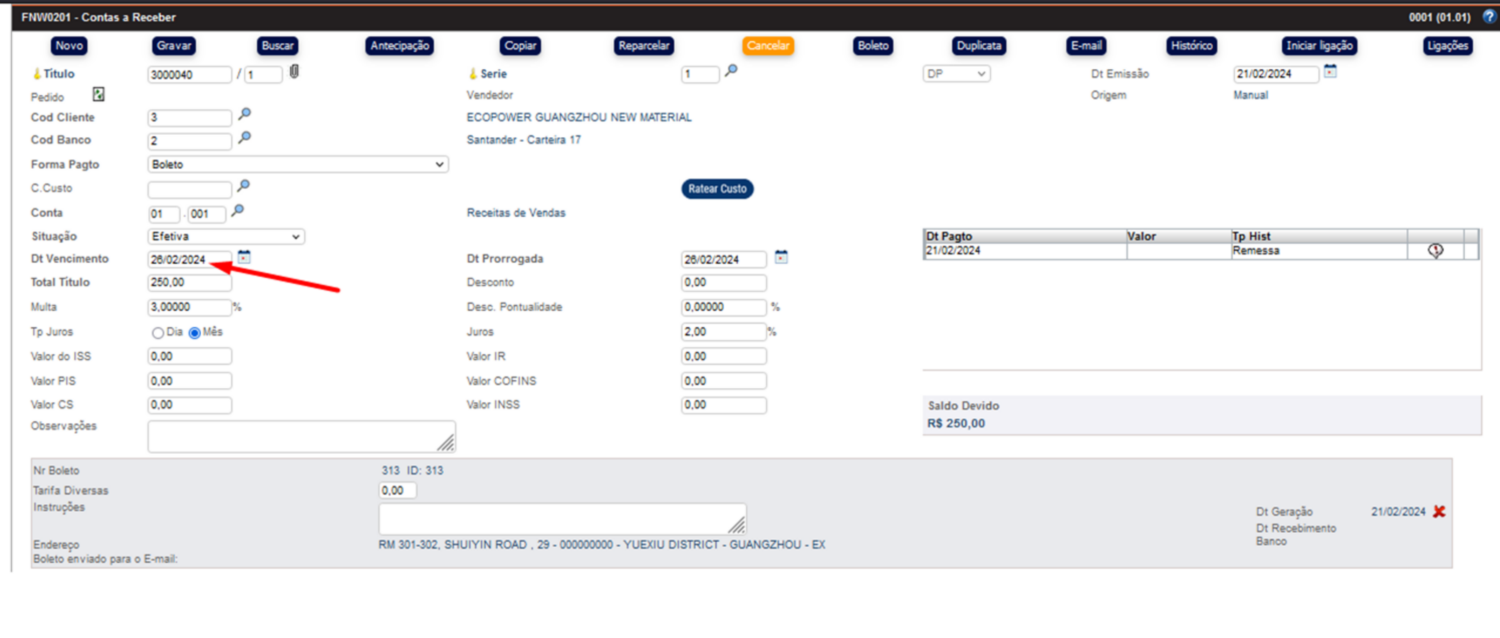Click the Gravar button
Screen dimensions: 1500x638
pos(174,46)
